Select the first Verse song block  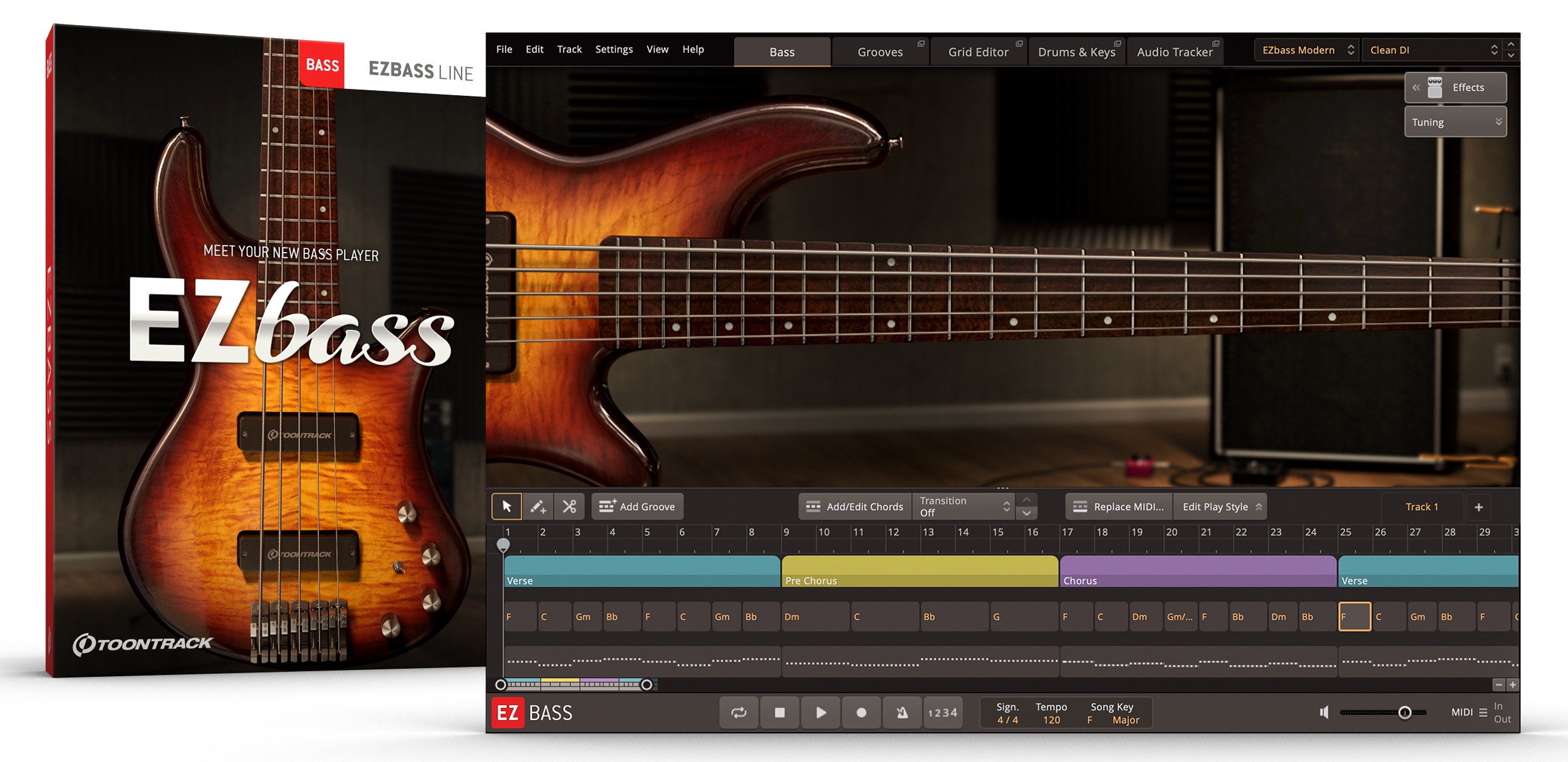tap(642, 571)
